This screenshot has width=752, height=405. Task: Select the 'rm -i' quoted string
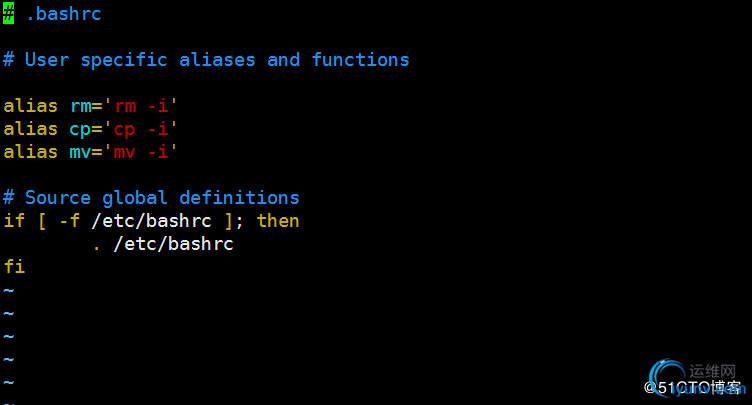(x=141, y=106)
